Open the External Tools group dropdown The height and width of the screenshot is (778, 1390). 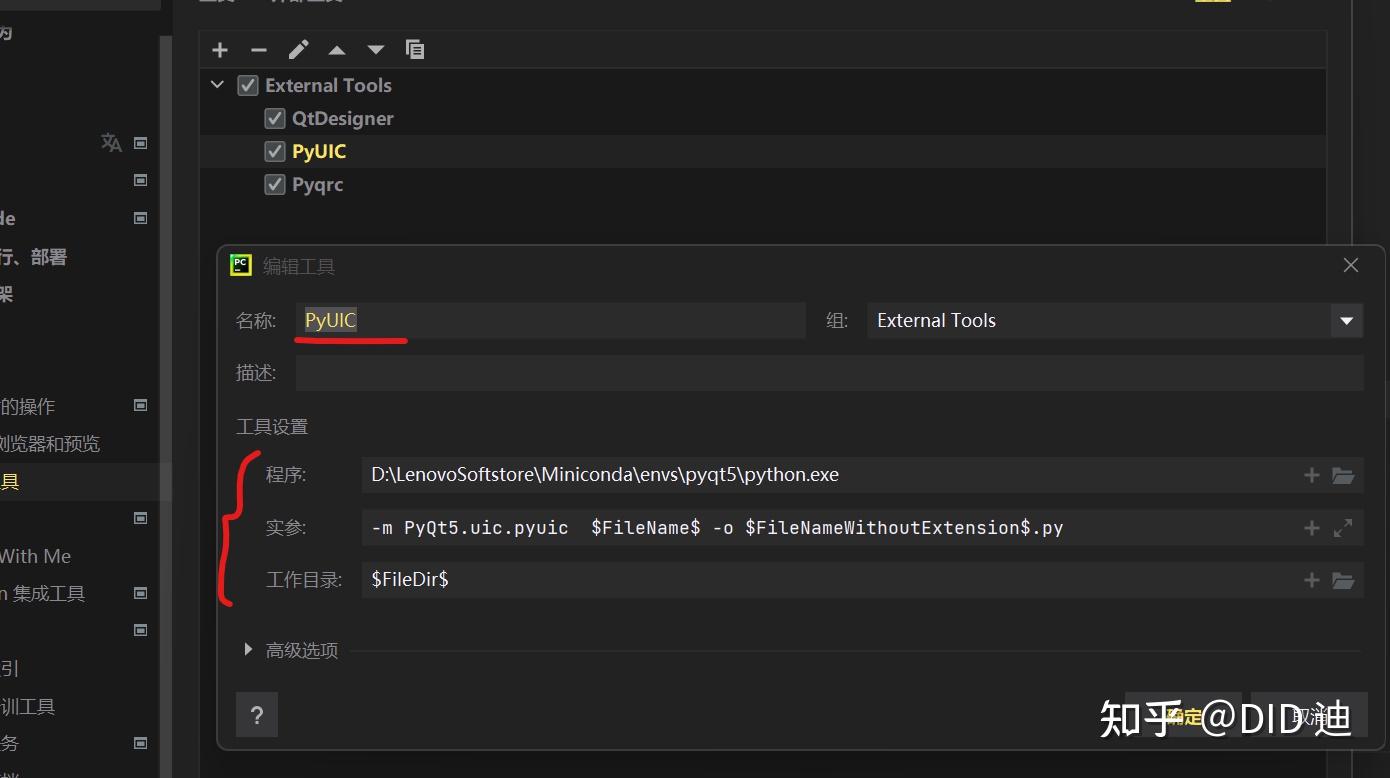[x=1346, y=321]
